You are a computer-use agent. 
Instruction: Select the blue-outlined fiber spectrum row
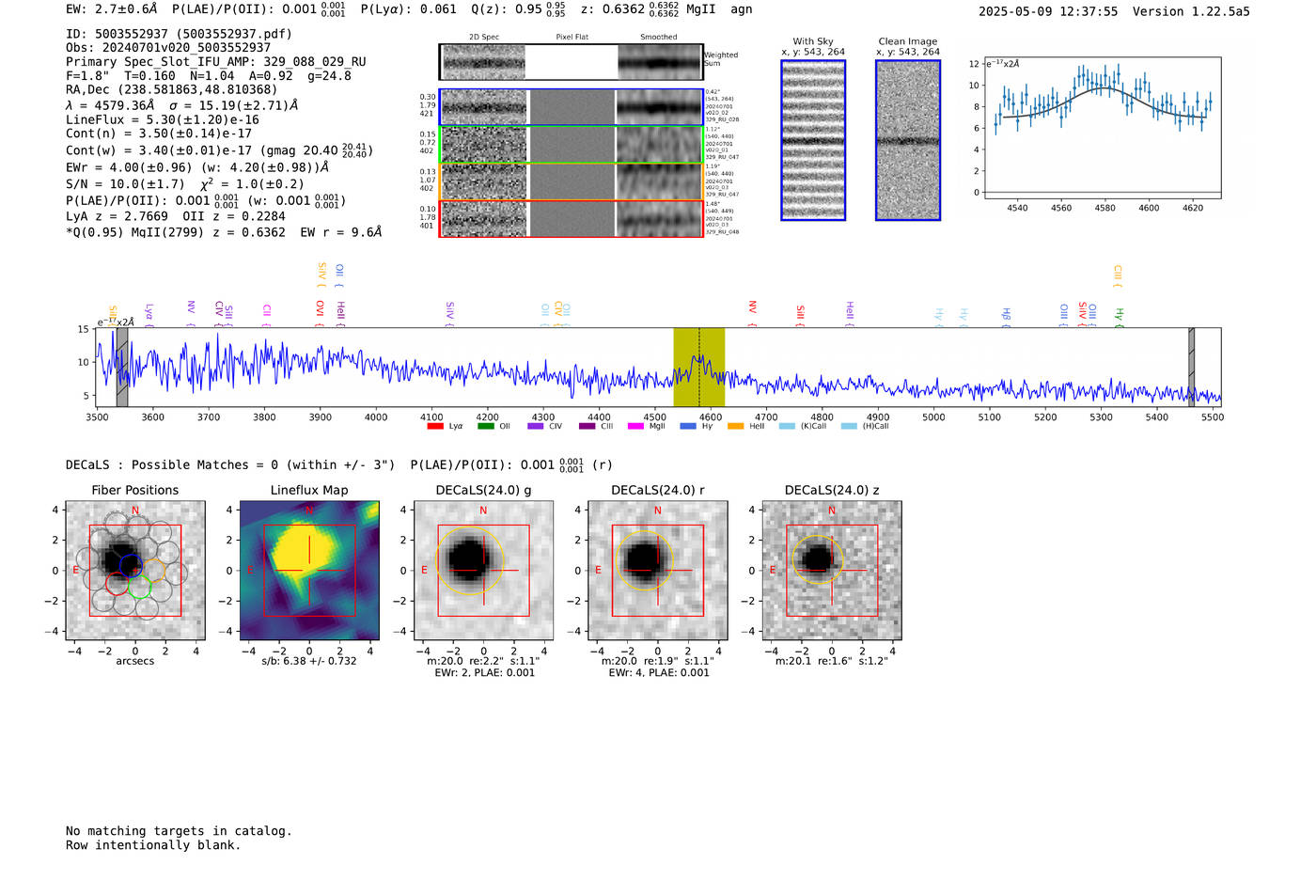click(x=572, y=107)
